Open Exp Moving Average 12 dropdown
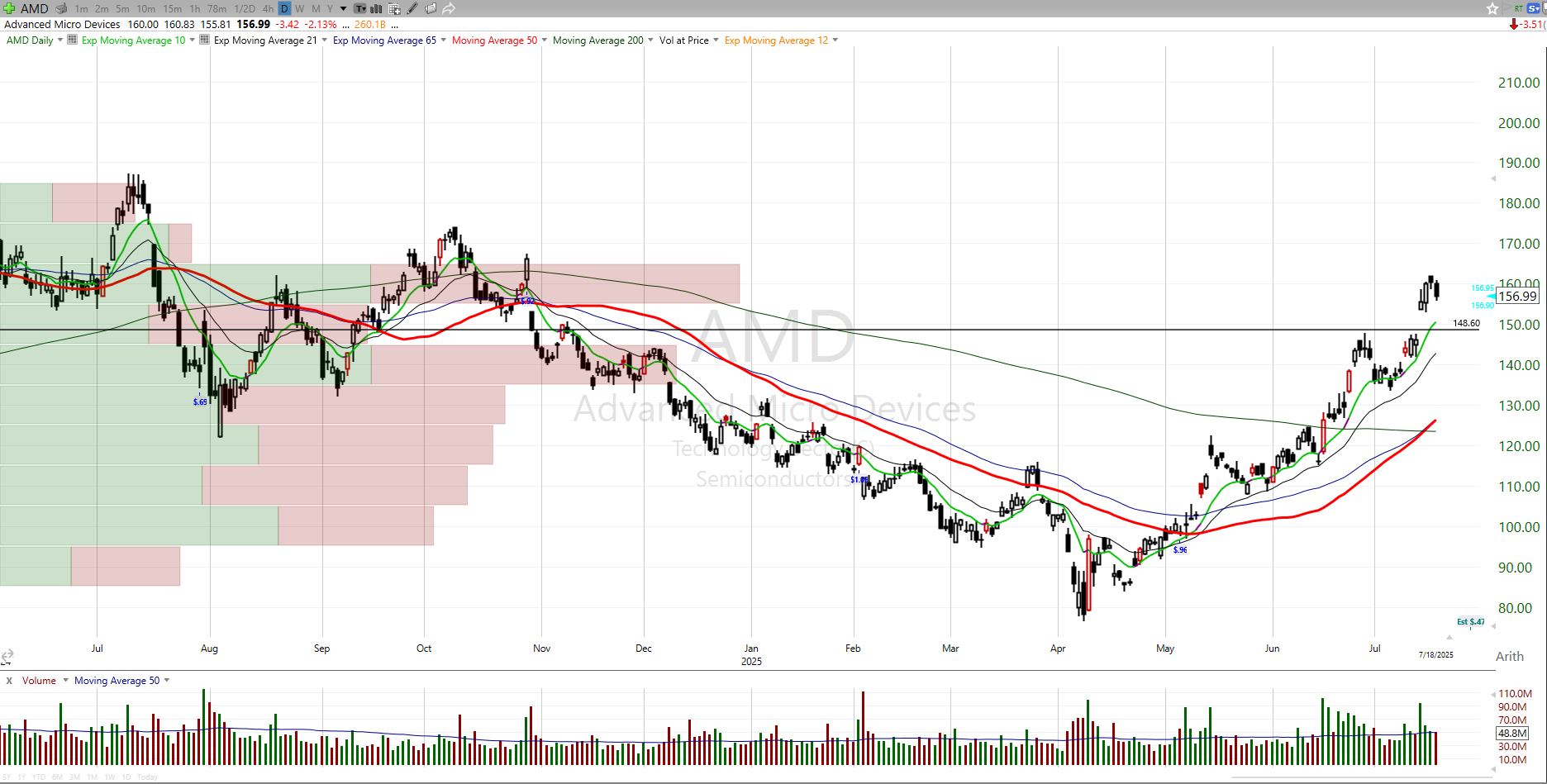Image resolution: width=1547 pixels, height=784 pixels. click(835, 40)
